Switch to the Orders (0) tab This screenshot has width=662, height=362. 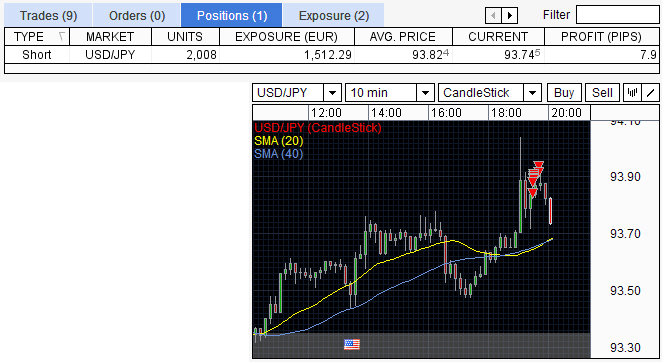137,16
